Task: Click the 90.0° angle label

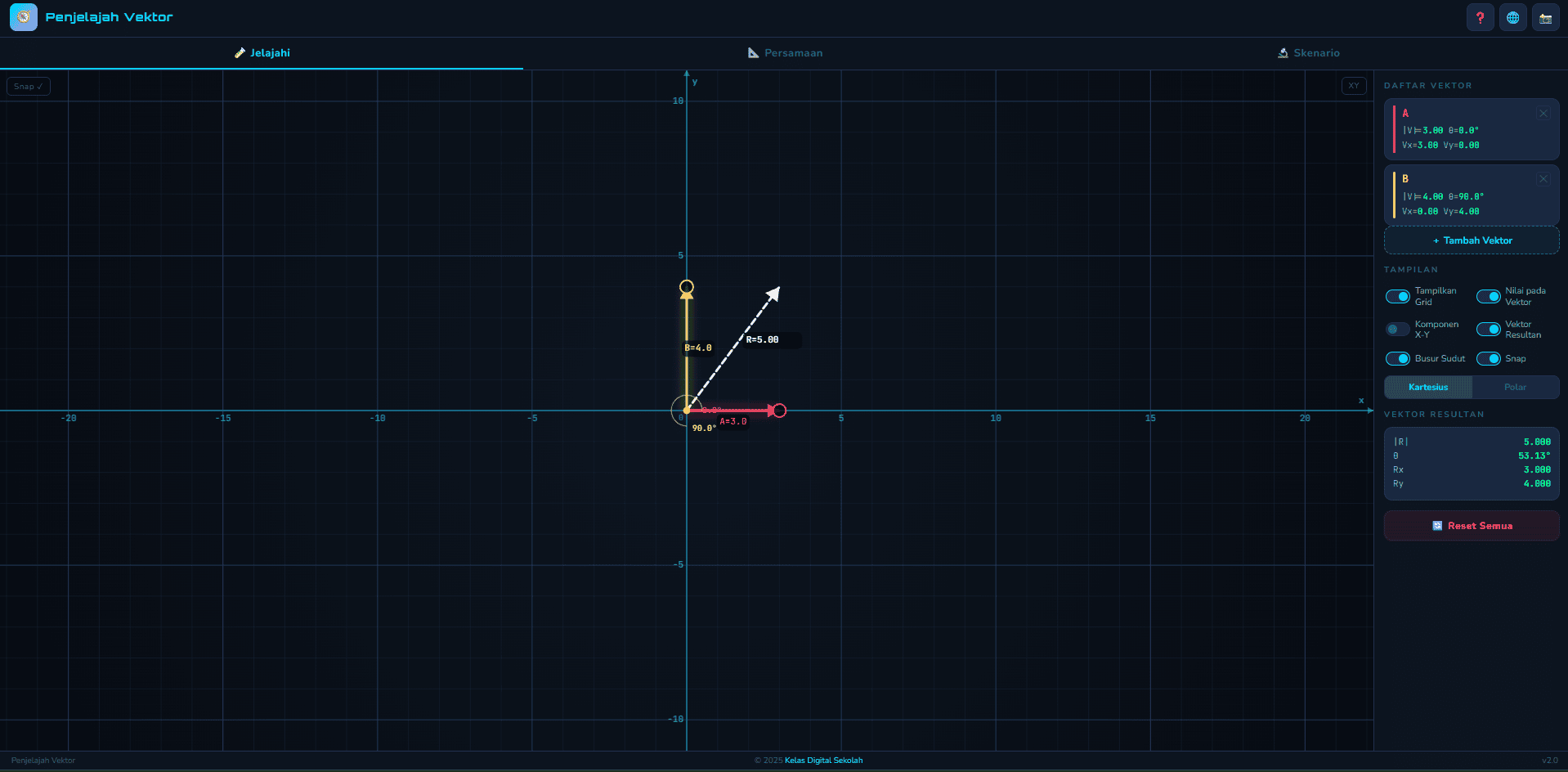Action: (704, 428)
